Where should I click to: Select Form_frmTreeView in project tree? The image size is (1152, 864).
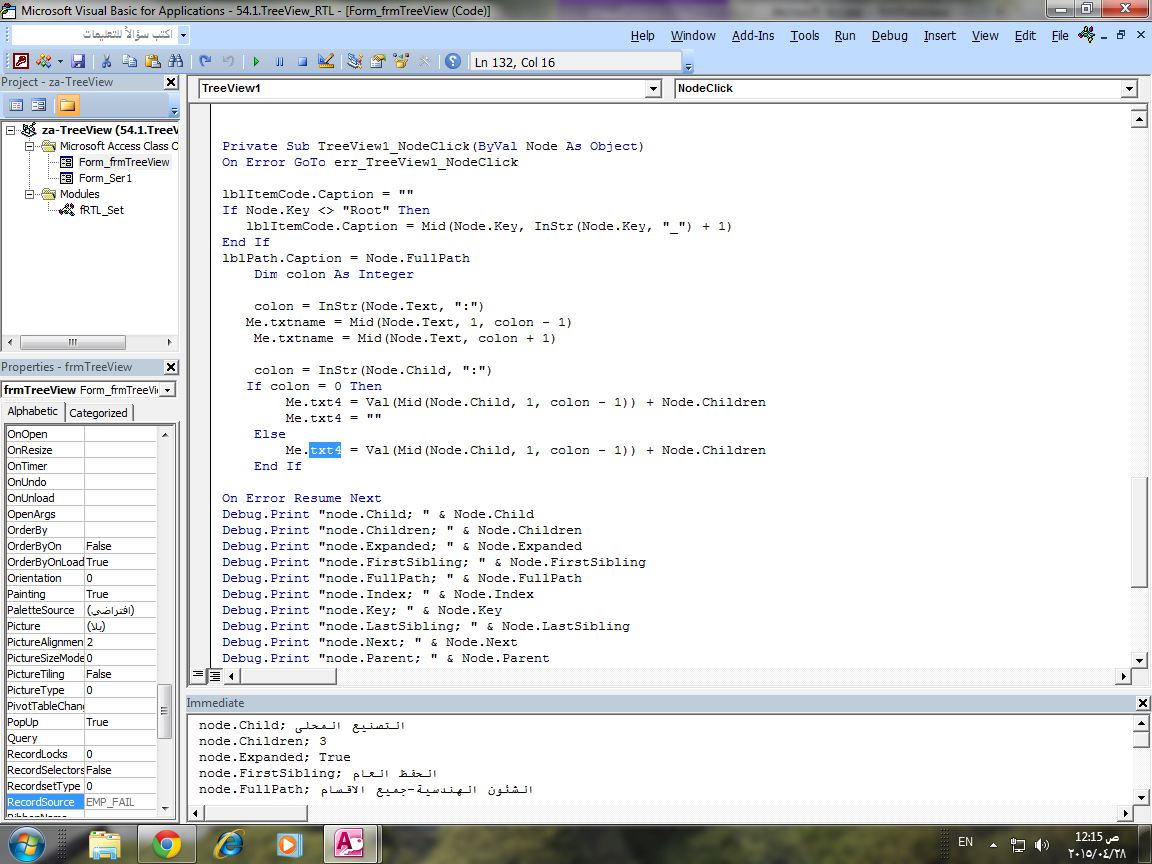(123, 162)
